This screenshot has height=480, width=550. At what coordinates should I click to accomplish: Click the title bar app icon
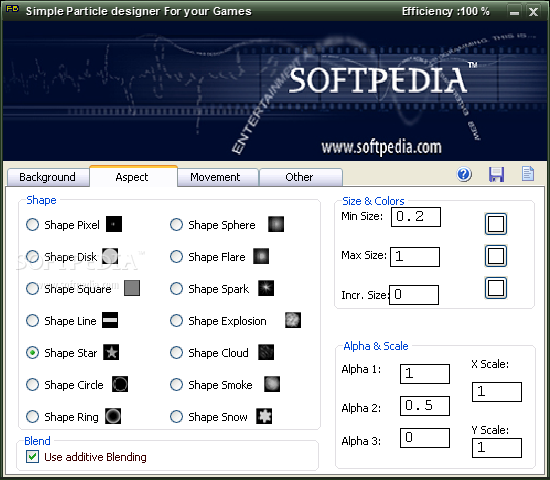[x=12, y=9]
